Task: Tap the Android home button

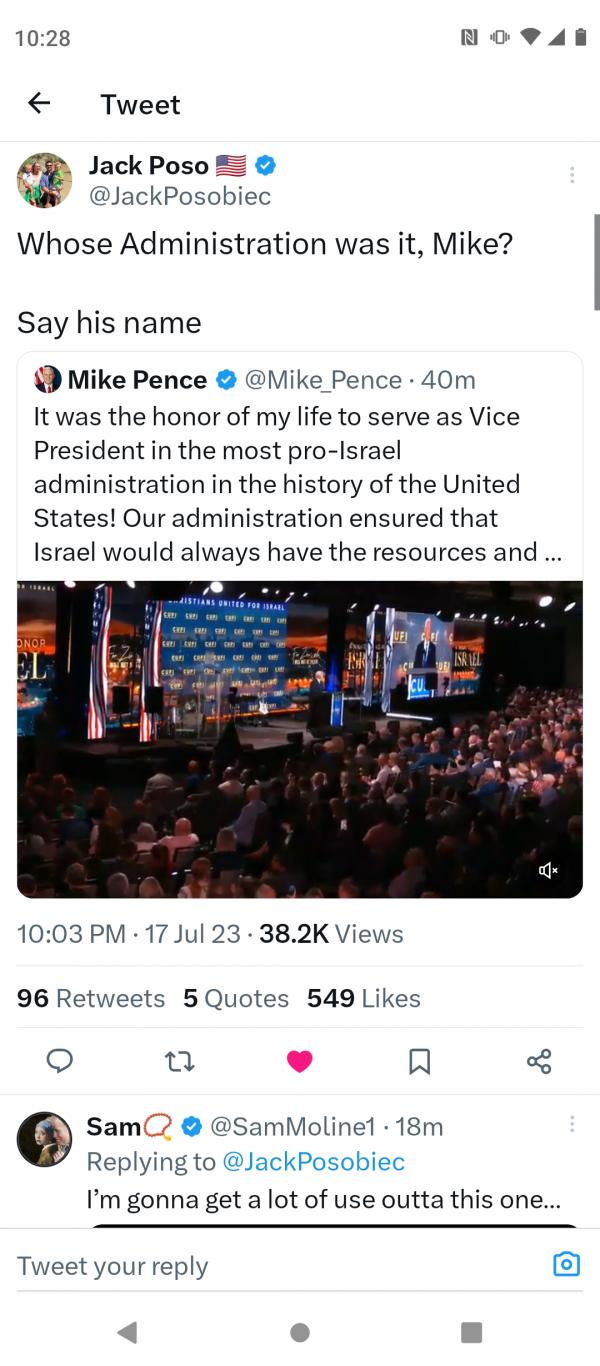Action: coord(299,1332)
